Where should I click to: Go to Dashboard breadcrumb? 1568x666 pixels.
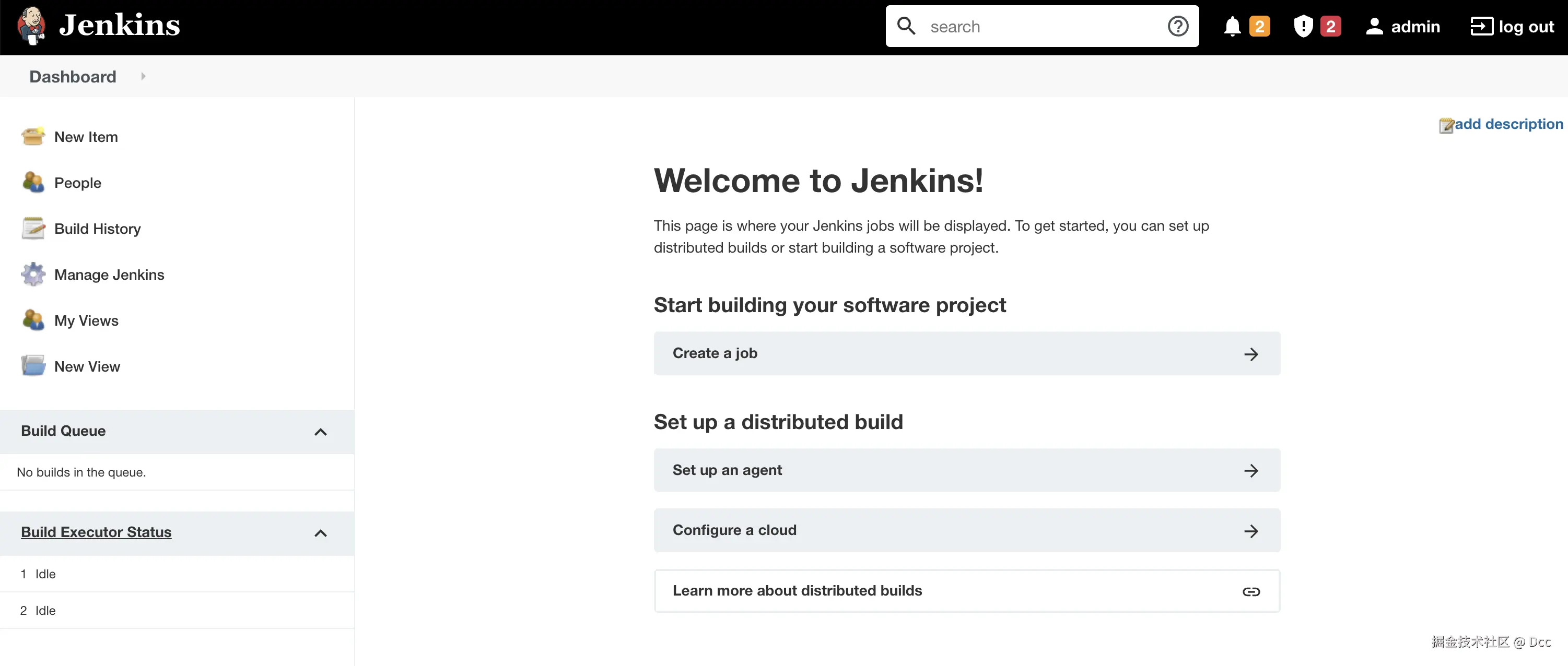click(73, 77)
